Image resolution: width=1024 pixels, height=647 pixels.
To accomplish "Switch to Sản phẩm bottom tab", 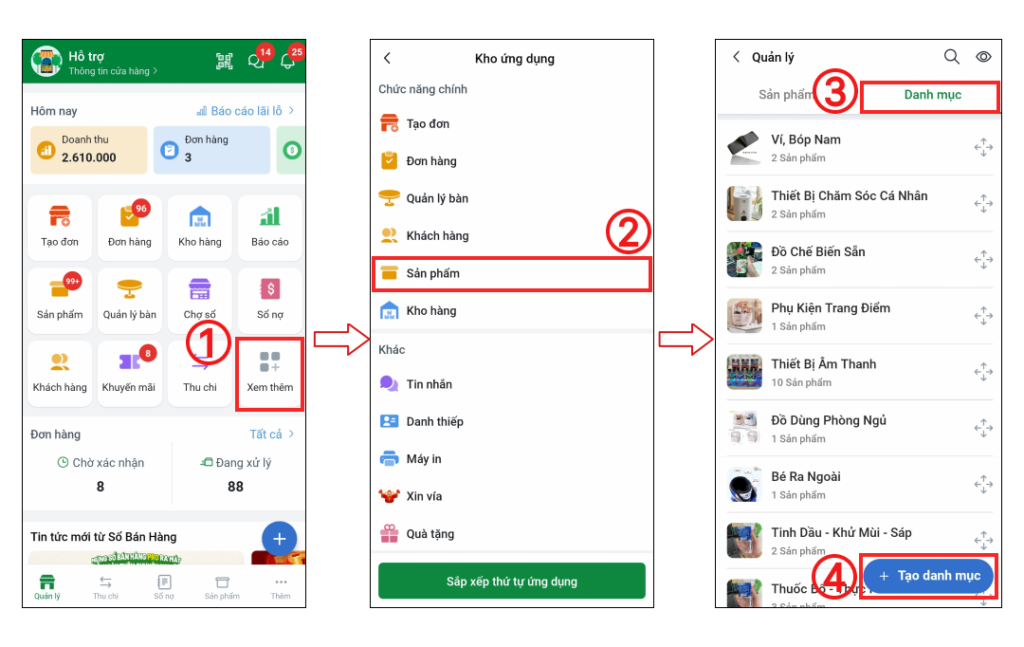I will (222, 587).
